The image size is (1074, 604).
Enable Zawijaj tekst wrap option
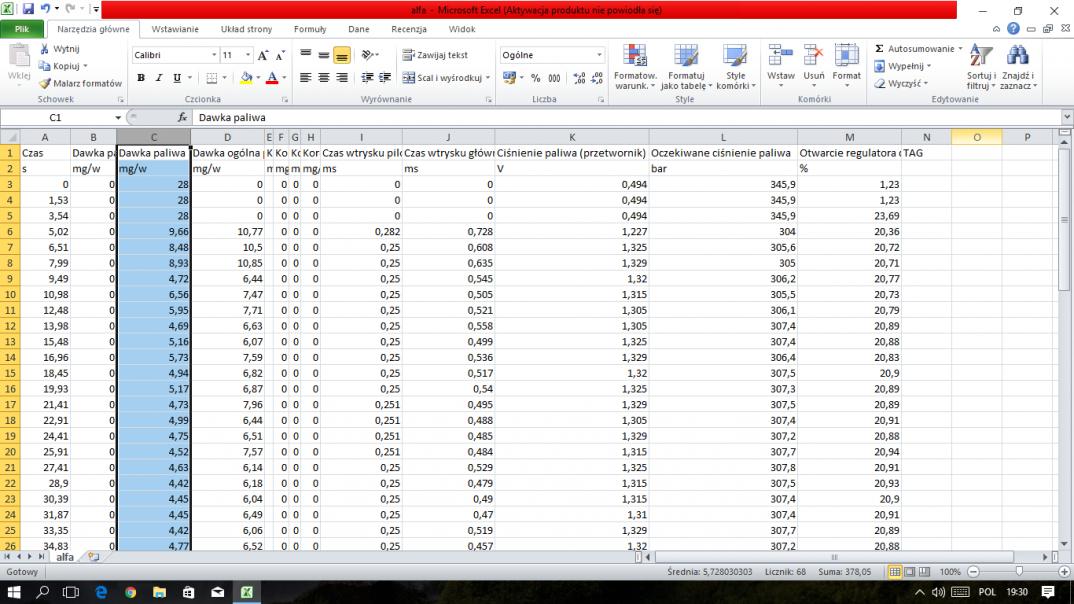pyautogui.click(x=435, y=55)
